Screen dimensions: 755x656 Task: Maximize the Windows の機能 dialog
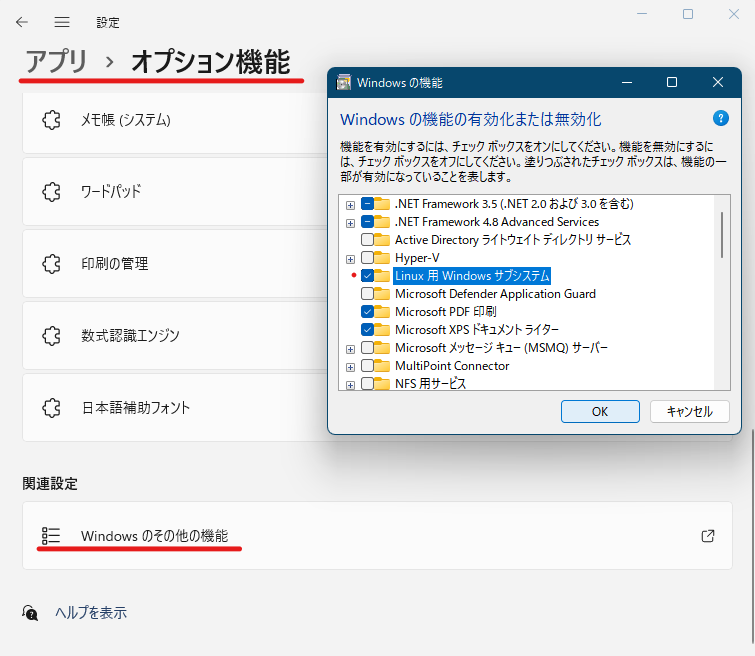pyautogui.click(x=672, y=82)
